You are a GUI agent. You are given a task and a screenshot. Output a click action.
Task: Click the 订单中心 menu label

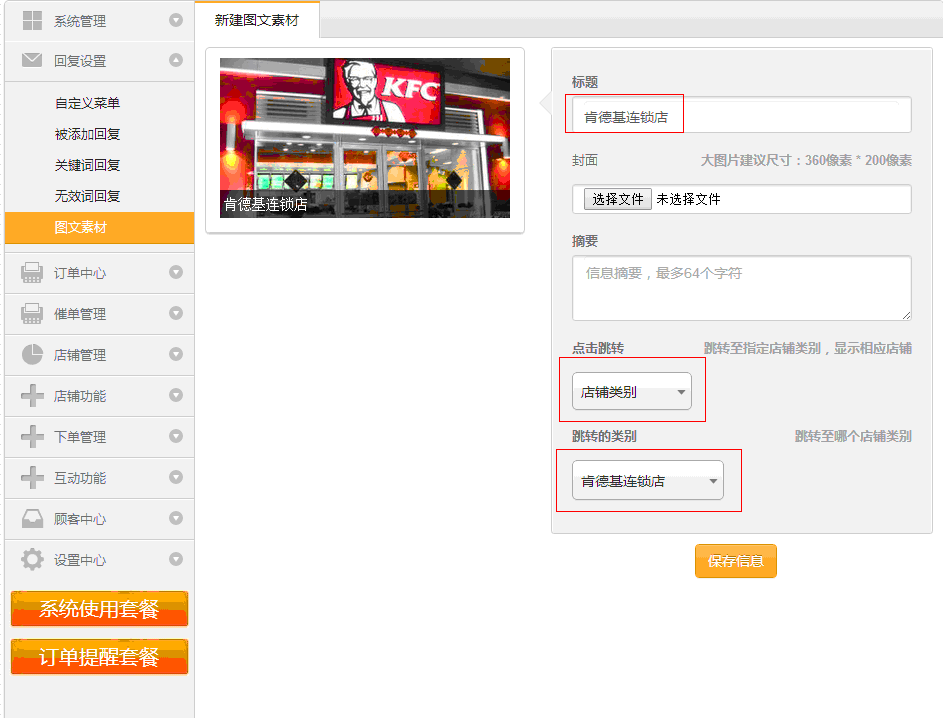coord(80,273)
